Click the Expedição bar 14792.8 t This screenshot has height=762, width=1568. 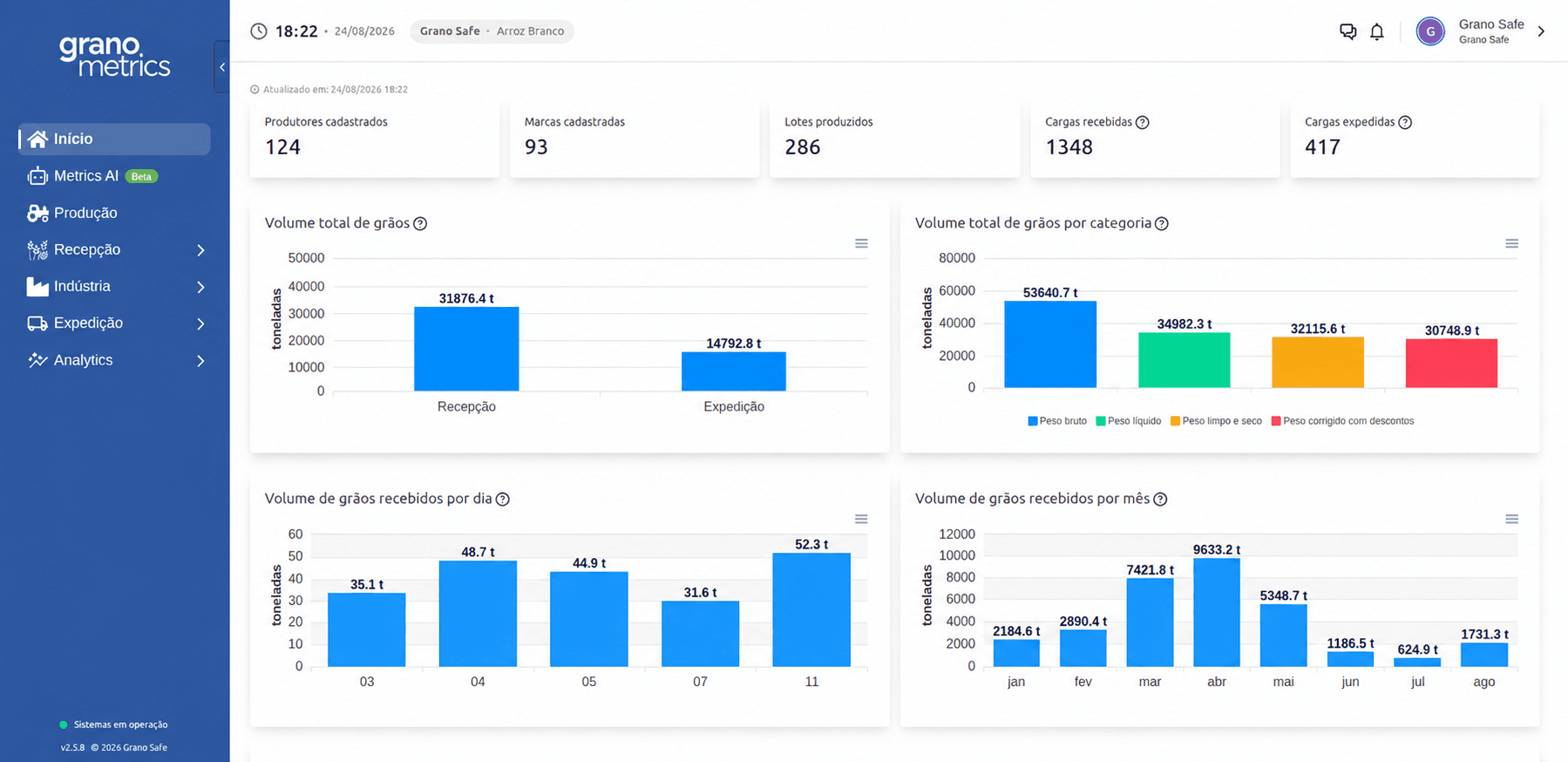point(734,371)
